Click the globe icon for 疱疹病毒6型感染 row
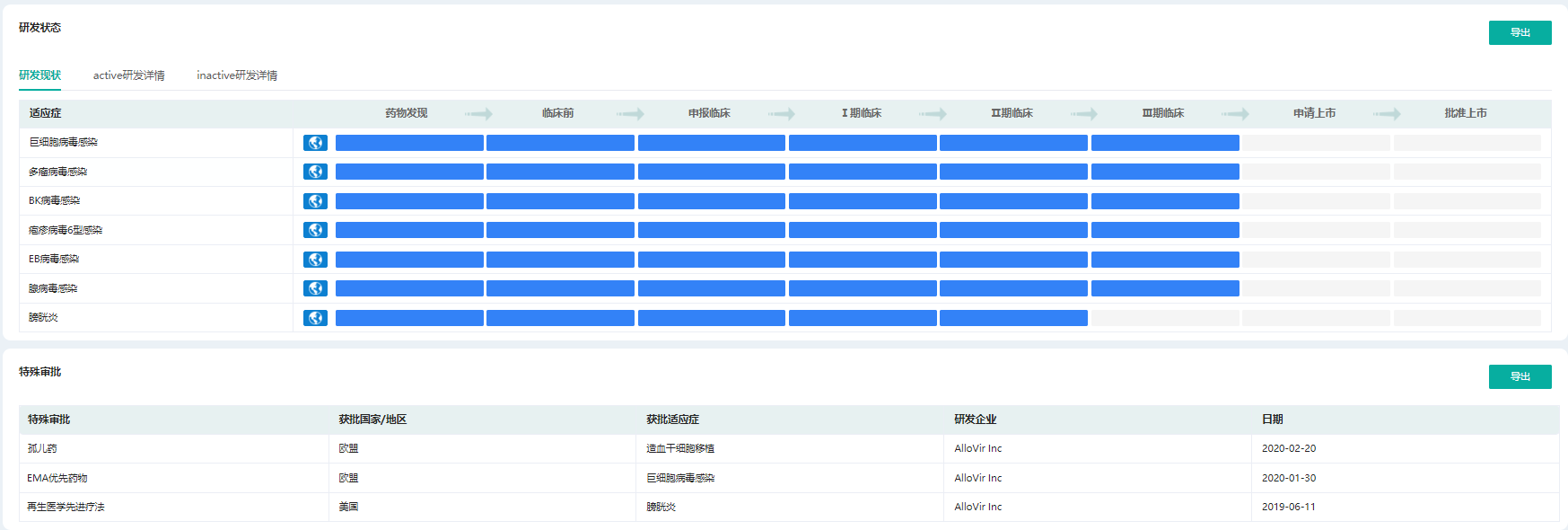 (315, 230)
